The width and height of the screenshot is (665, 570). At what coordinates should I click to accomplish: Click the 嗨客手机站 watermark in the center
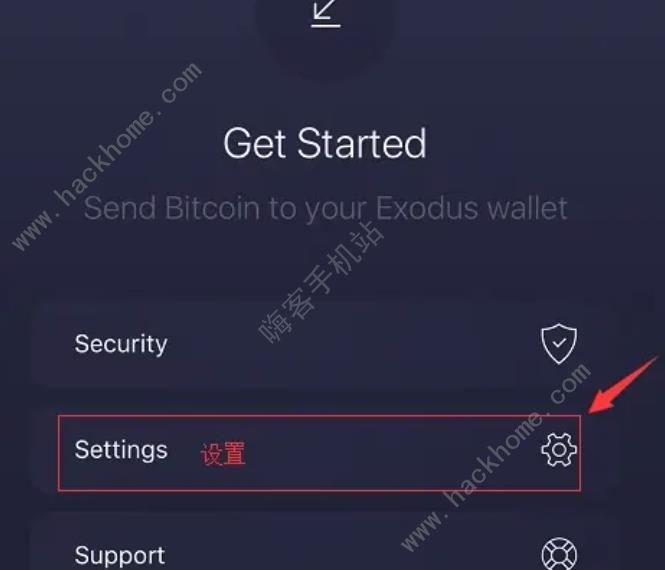coord(321,282)
